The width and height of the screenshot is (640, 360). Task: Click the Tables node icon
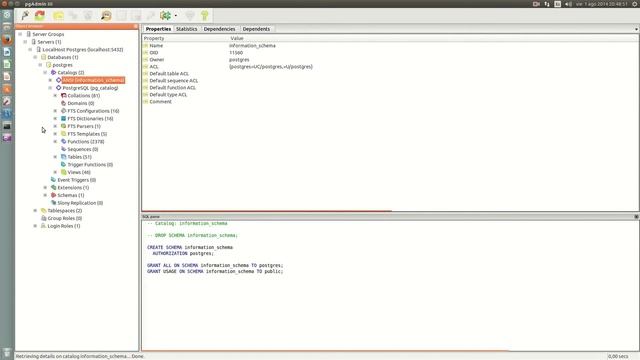[x=64, y=157]
